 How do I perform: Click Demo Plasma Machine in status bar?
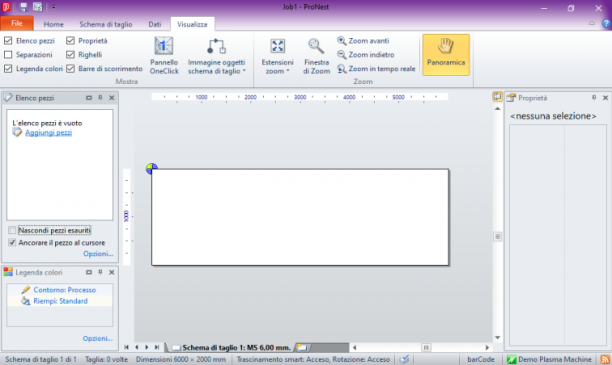click(549, 359)
